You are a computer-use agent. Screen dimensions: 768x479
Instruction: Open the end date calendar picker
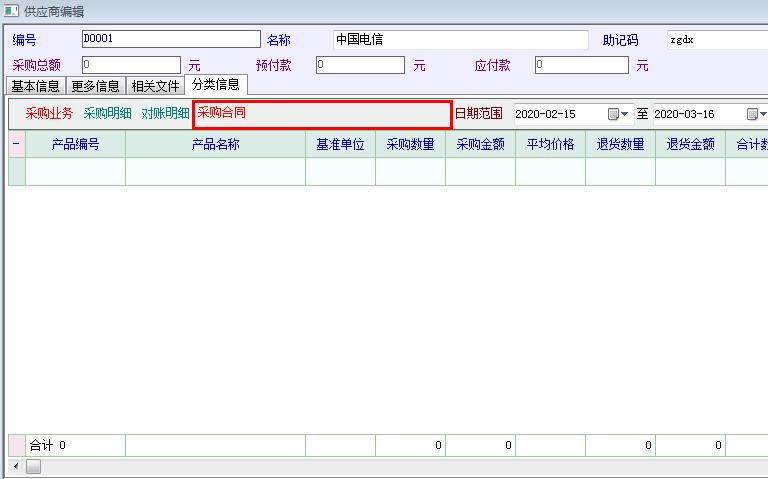click(752, 114)
